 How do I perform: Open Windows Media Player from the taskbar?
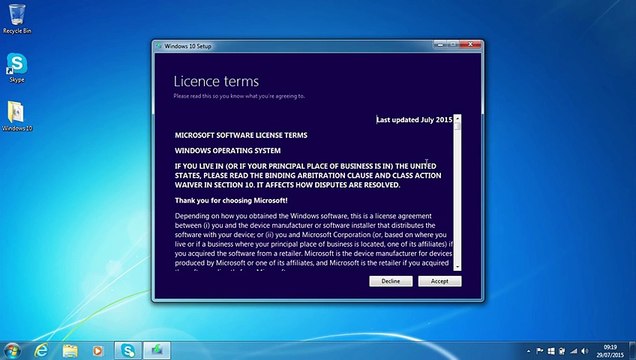98,350
